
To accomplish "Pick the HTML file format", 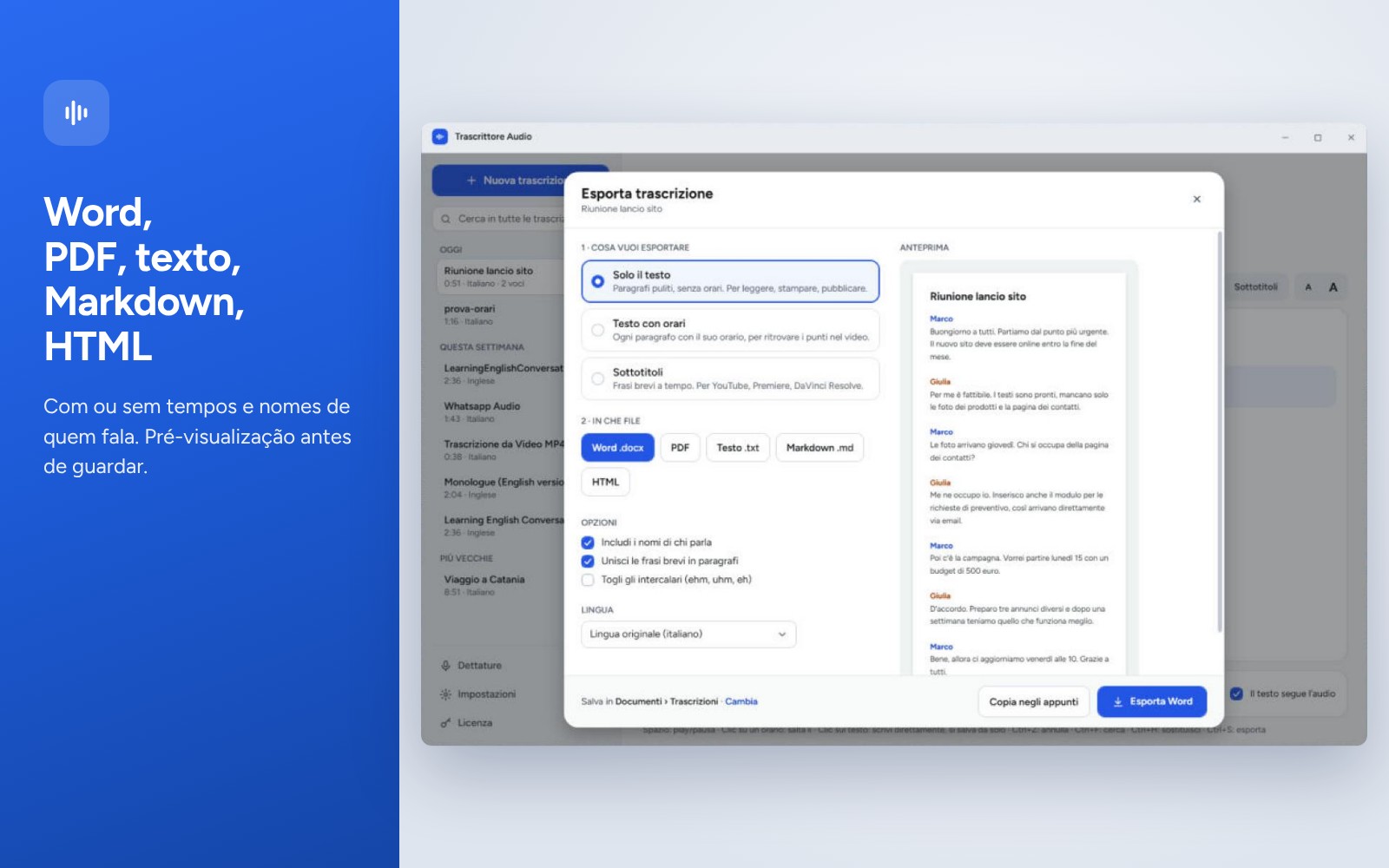I will click(605, 482).
